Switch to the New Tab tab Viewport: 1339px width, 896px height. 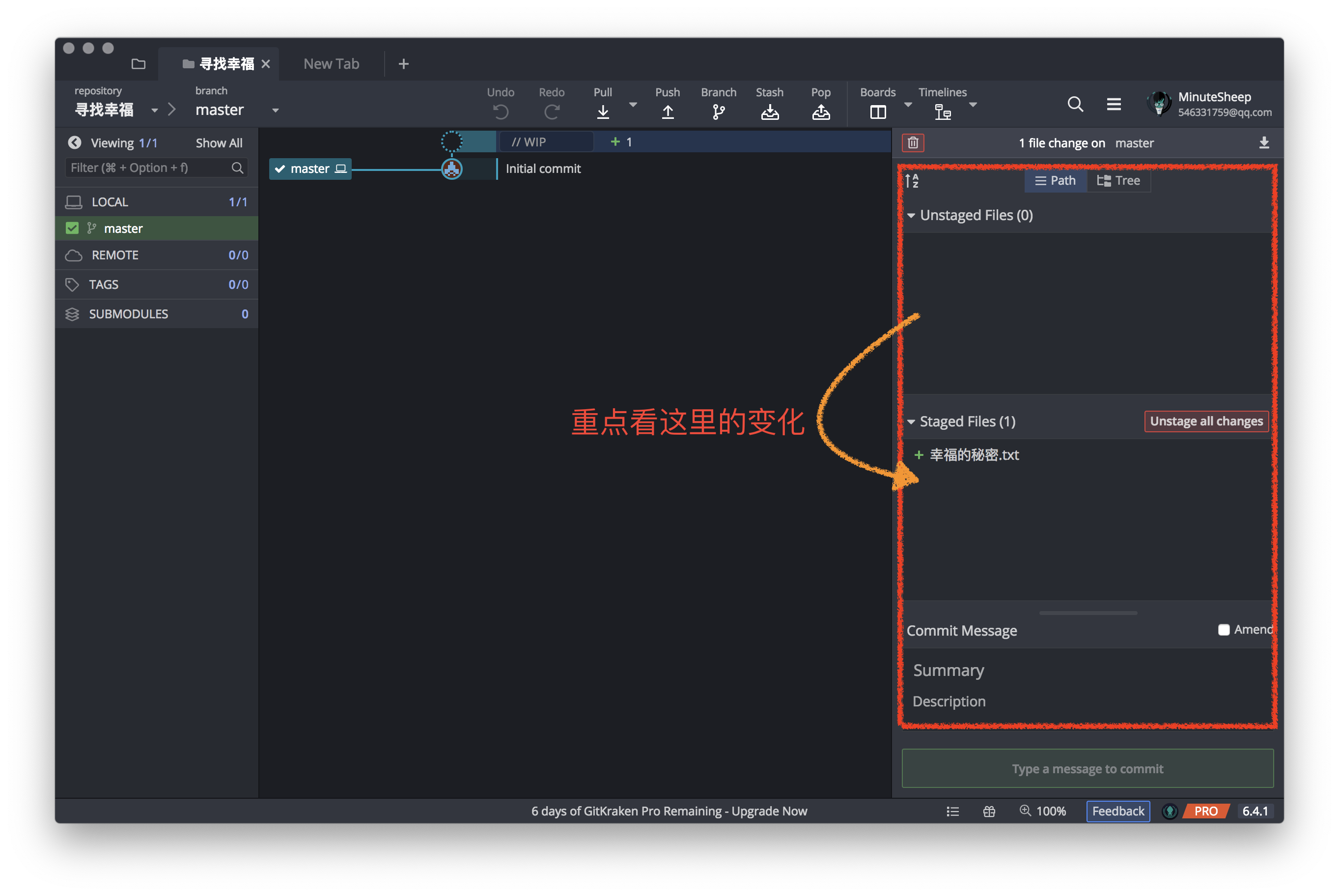[332, 64]
